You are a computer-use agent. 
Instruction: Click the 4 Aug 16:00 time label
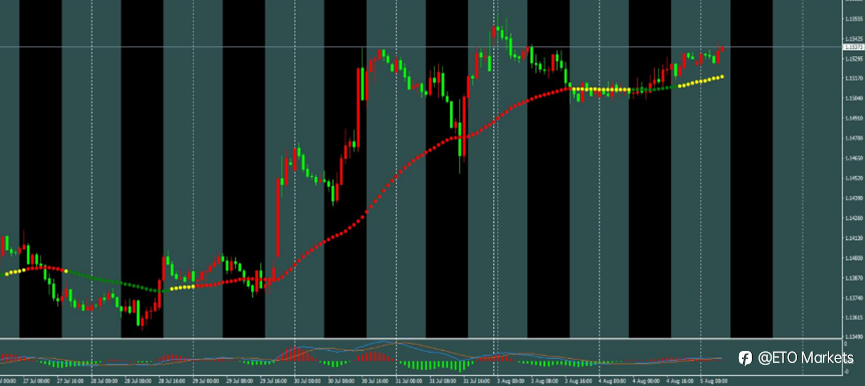pyautogui.click(x=680, y=380)
